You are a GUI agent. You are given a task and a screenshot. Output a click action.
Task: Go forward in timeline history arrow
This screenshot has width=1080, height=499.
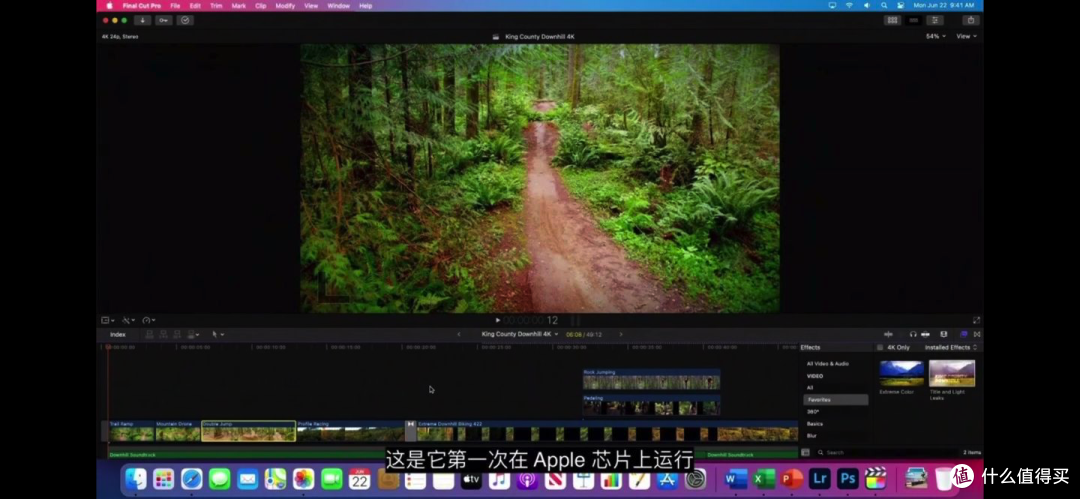pyautogui.click(x=621, y=334)
